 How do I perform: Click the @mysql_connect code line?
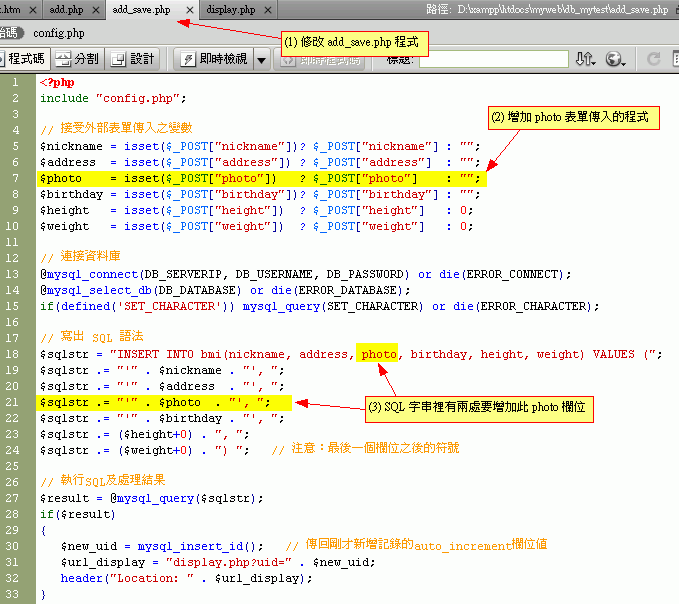pos(306,275)
